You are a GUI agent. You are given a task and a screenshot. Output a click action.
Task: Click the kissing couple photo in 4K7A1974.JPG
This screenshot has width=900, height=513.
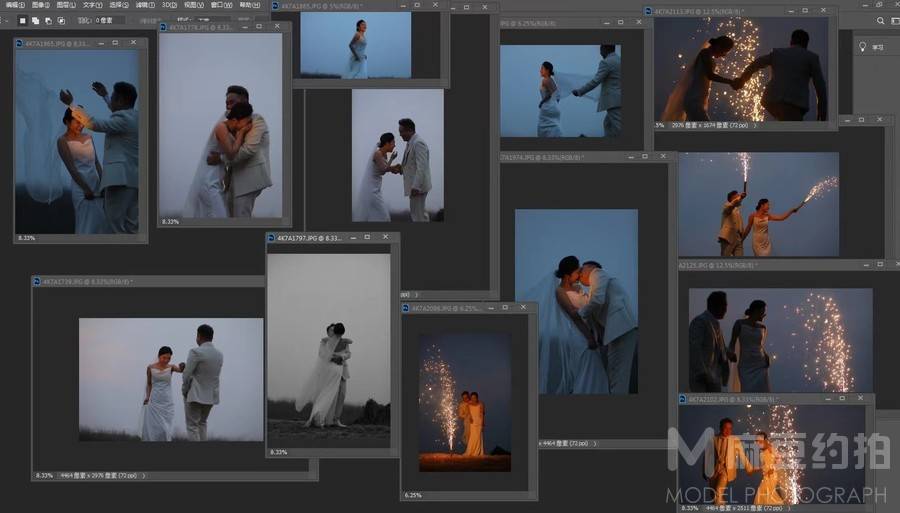click(x=576, y=302)
